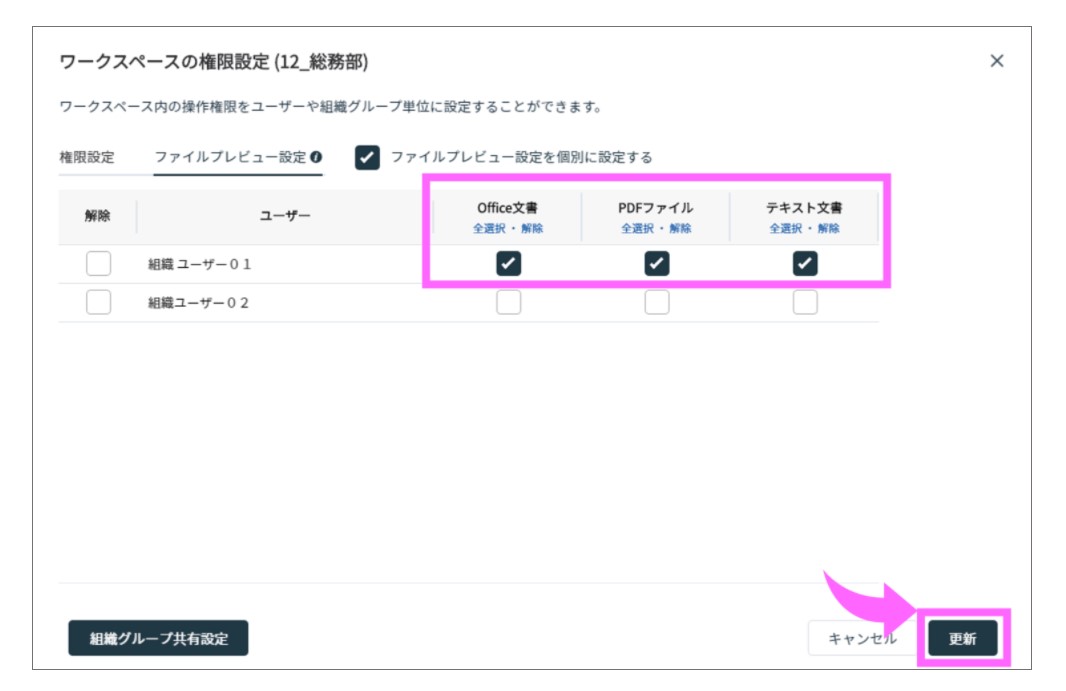
Task: Close the ワークスペースの権限設定 dialog with X
Action: 996,61
